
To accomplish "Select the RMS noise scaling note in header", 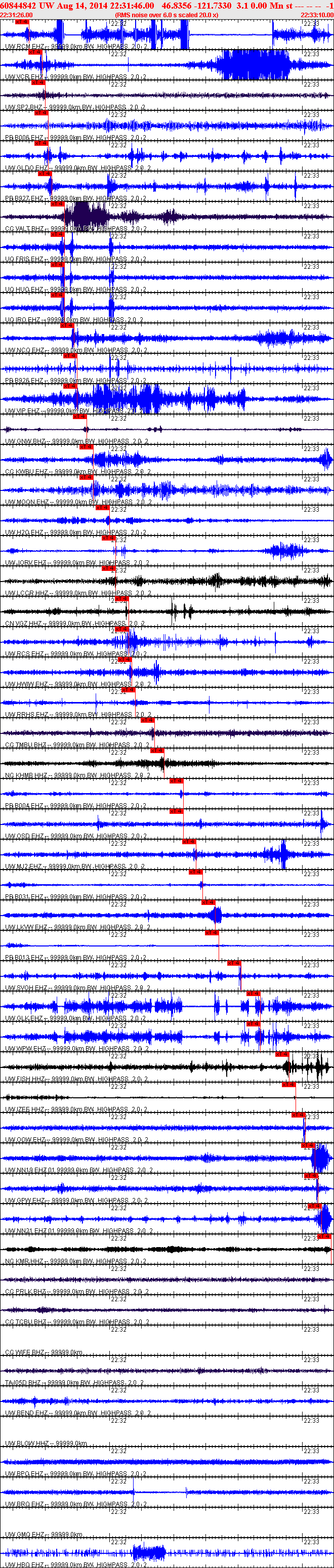I will 166,15.
